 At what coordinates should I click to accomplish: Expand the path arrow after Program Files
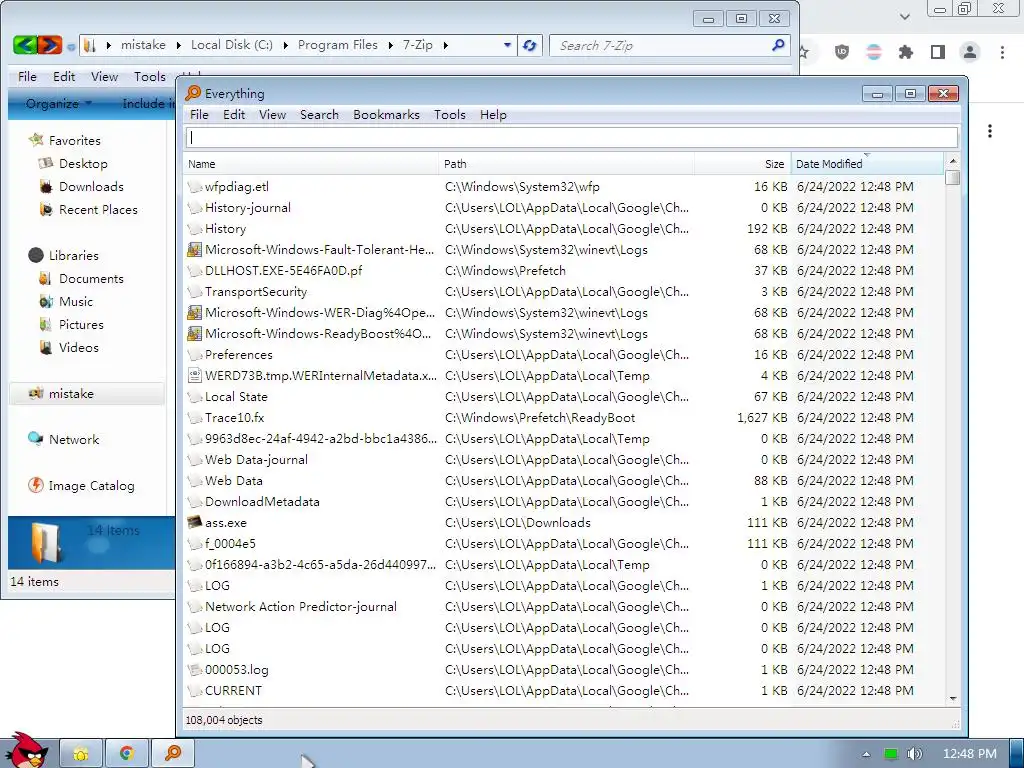[x=391, y=45]
